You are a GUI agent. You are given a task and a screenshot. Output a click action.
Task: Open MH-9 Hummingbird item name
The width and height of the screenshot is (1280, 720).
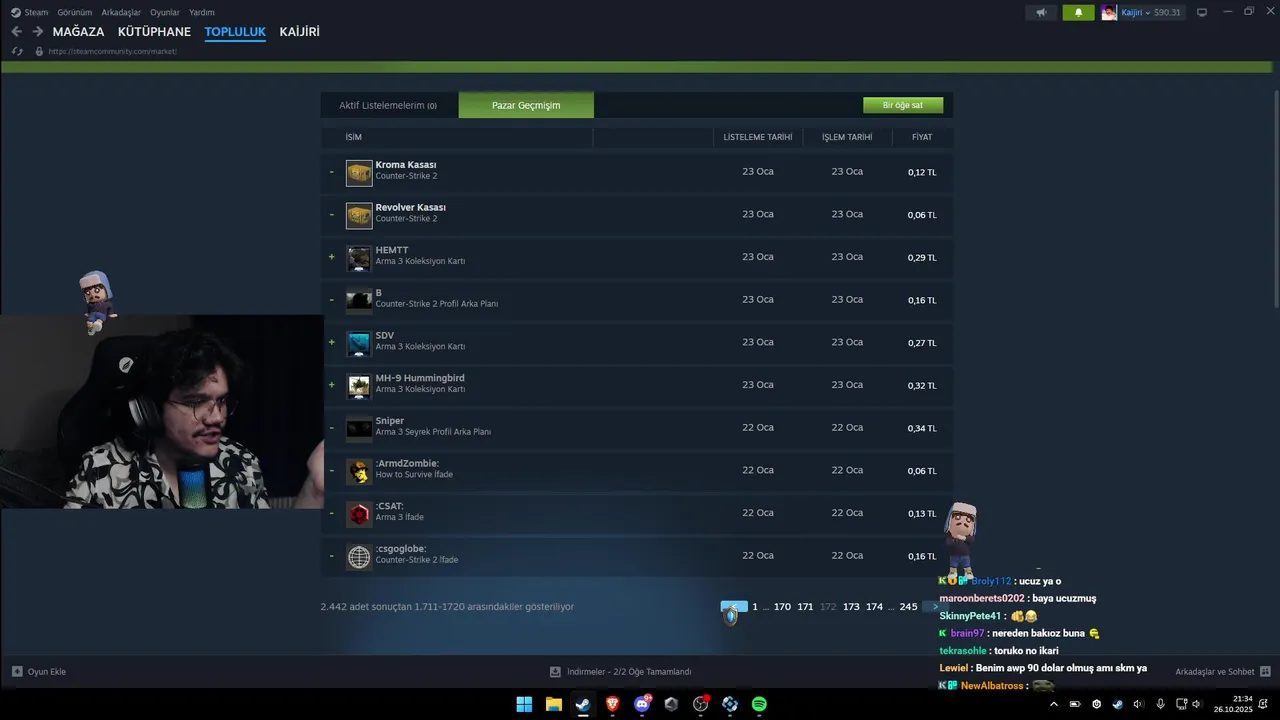tap(420, 378)
